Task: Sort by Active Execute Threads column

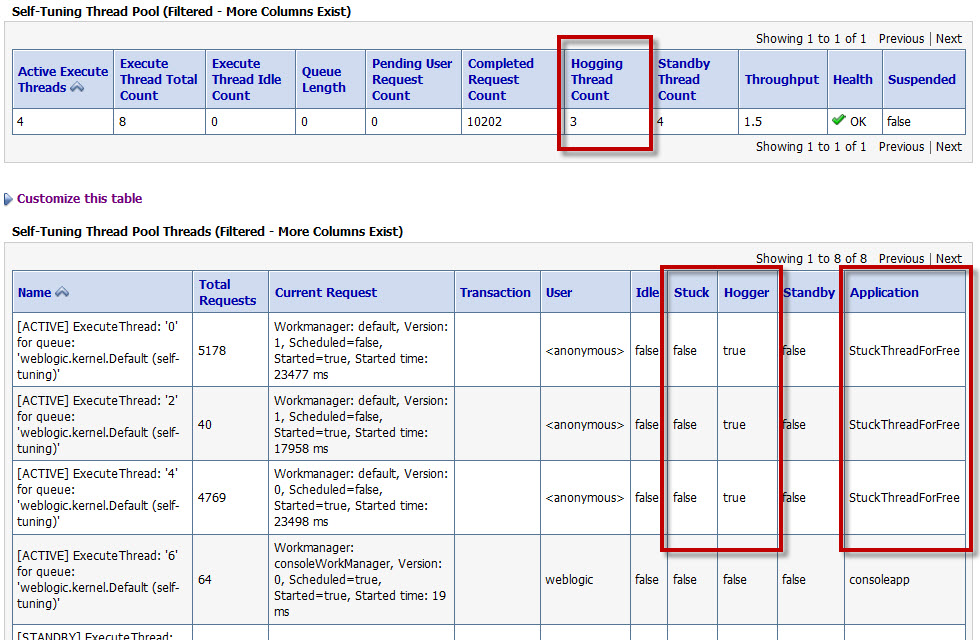Action: [x=62, y=79]
